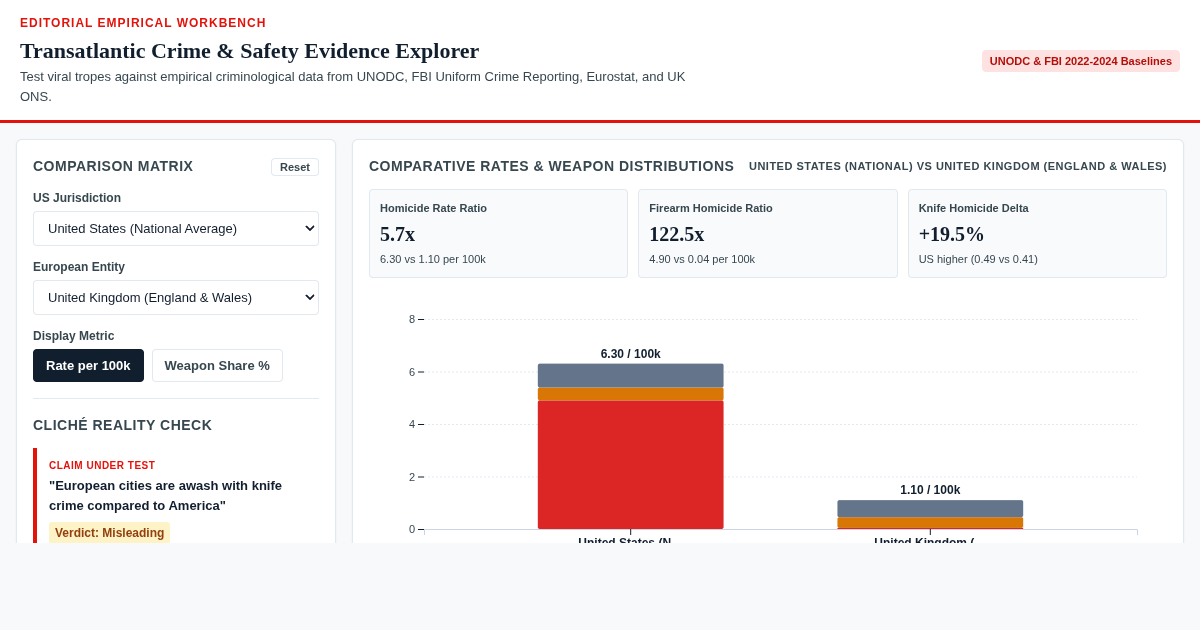Image resolution: width=1200 pixels, height=630 pixels.
Task: Switch display to Weapon Share %
Action: click(x=217, y=365)
